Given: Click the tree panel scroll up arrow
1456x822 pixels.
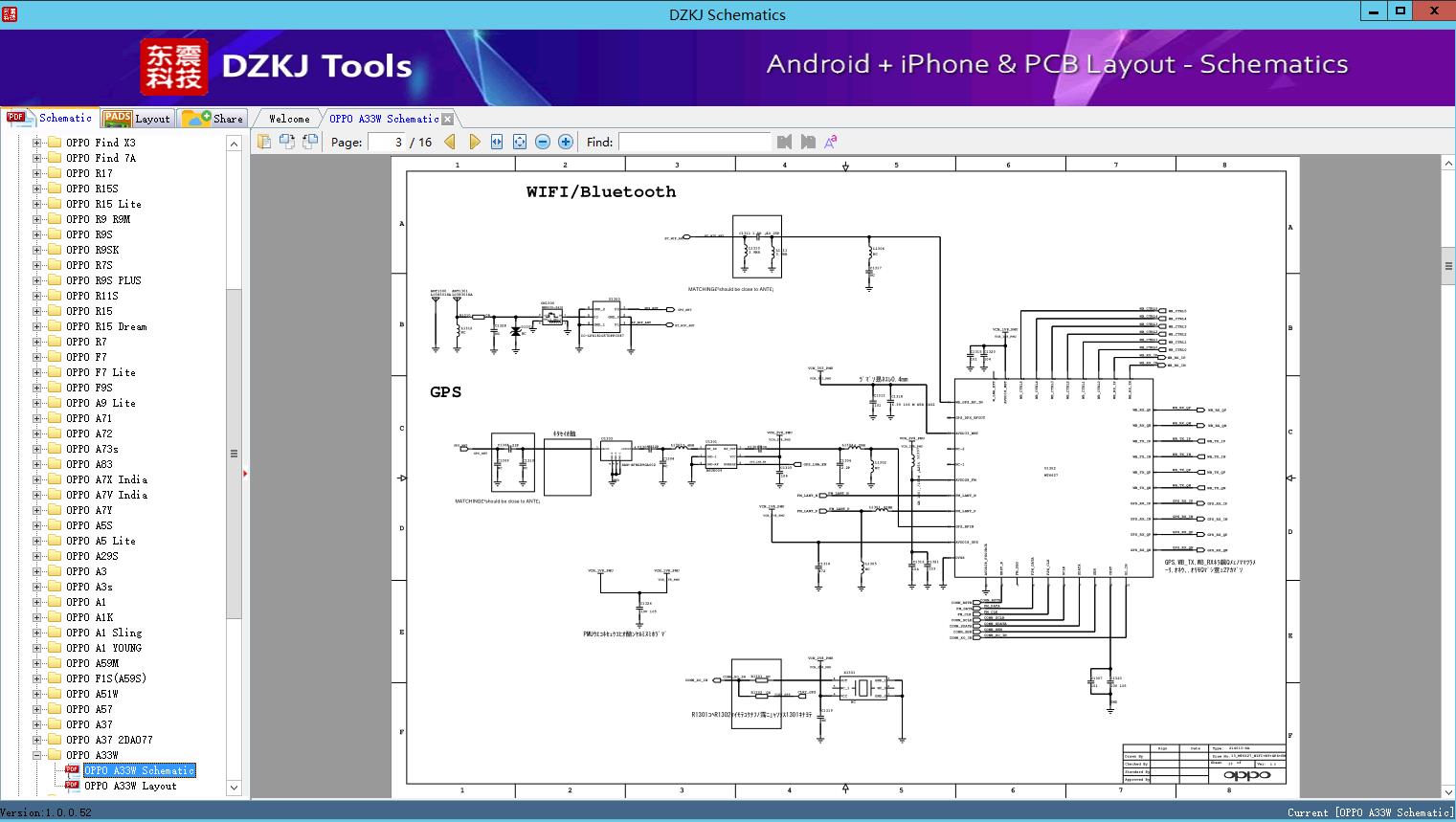Looking at the screenshot, I should (234, 143).
